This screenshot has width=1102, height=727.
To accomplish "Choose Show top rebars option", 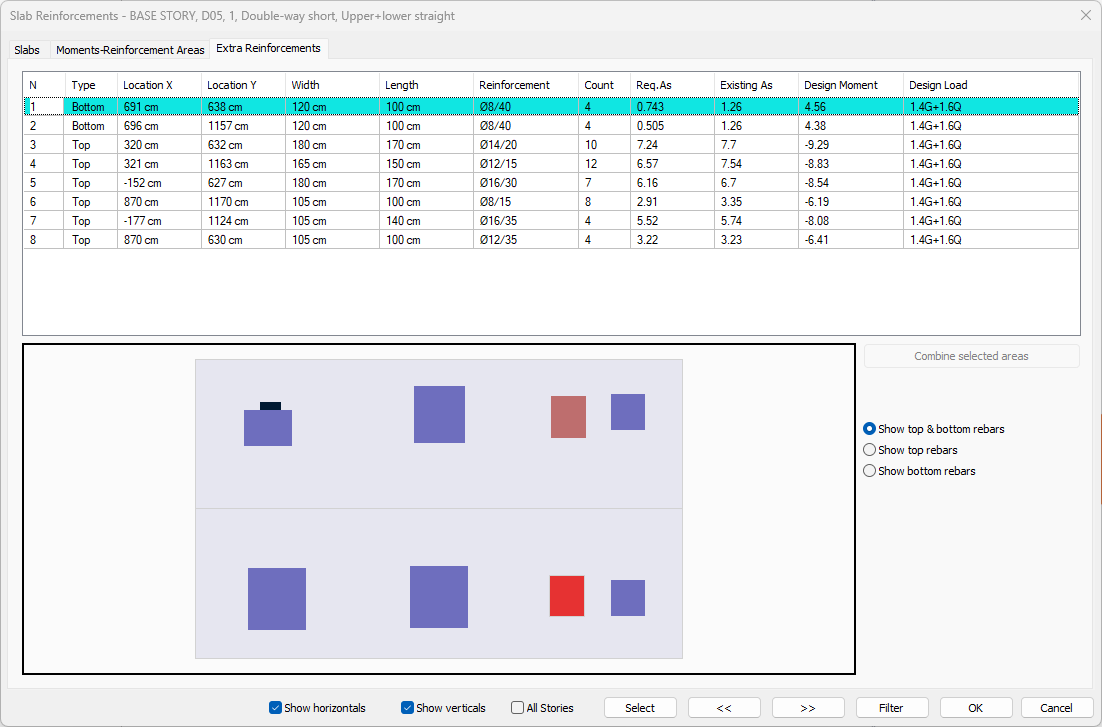I will [869, 450].
